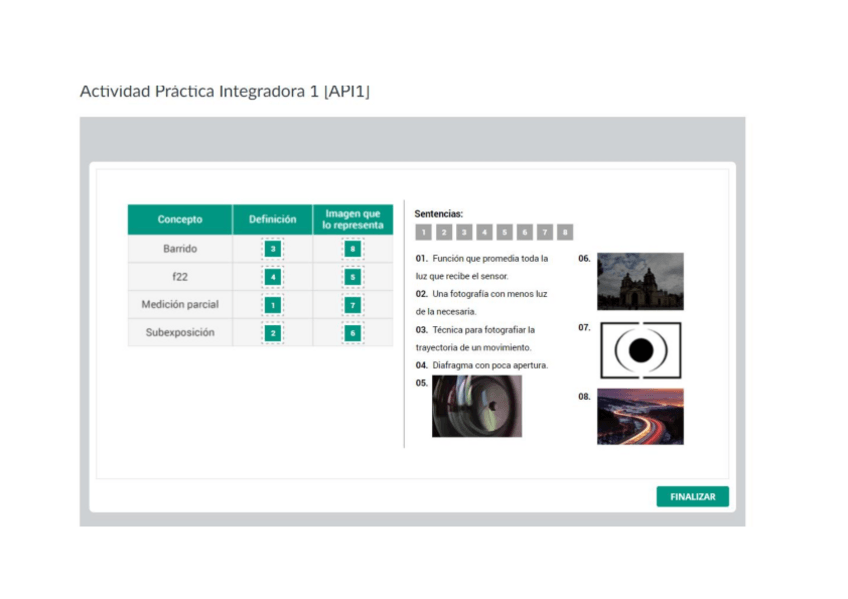
Task: Select gray sentence tile number 3
Action: click(x=464, y=232)
